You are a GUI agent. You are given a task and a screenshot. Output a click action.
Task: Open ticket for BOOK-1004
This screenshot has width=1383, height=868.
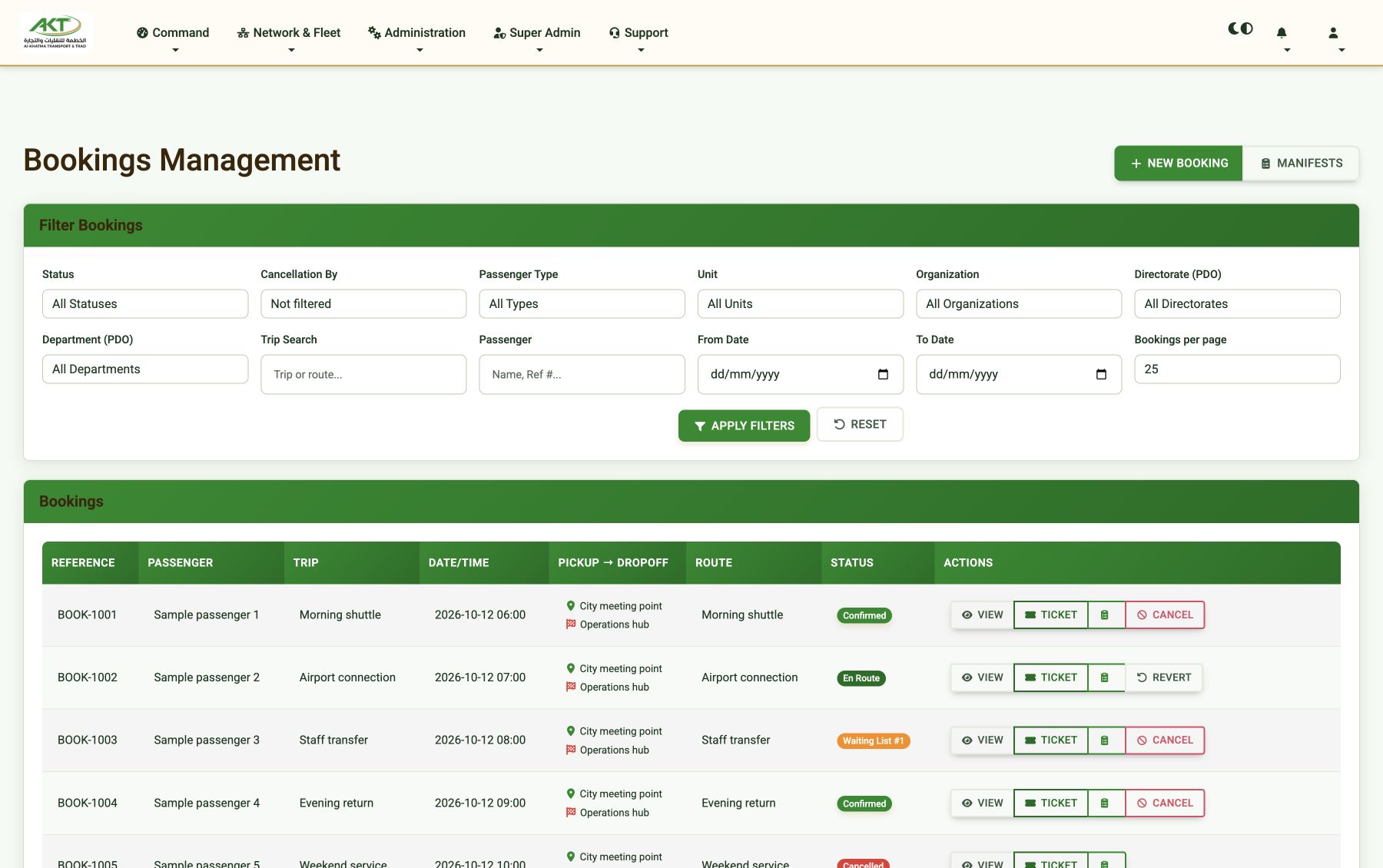pos(1050,803)
